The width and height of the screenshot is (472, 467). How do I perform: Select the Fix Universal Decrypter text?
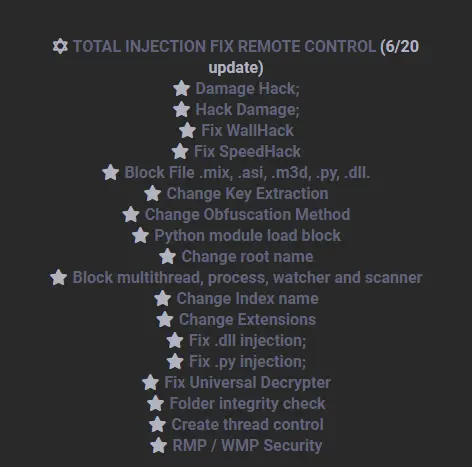tap(247, 383)
